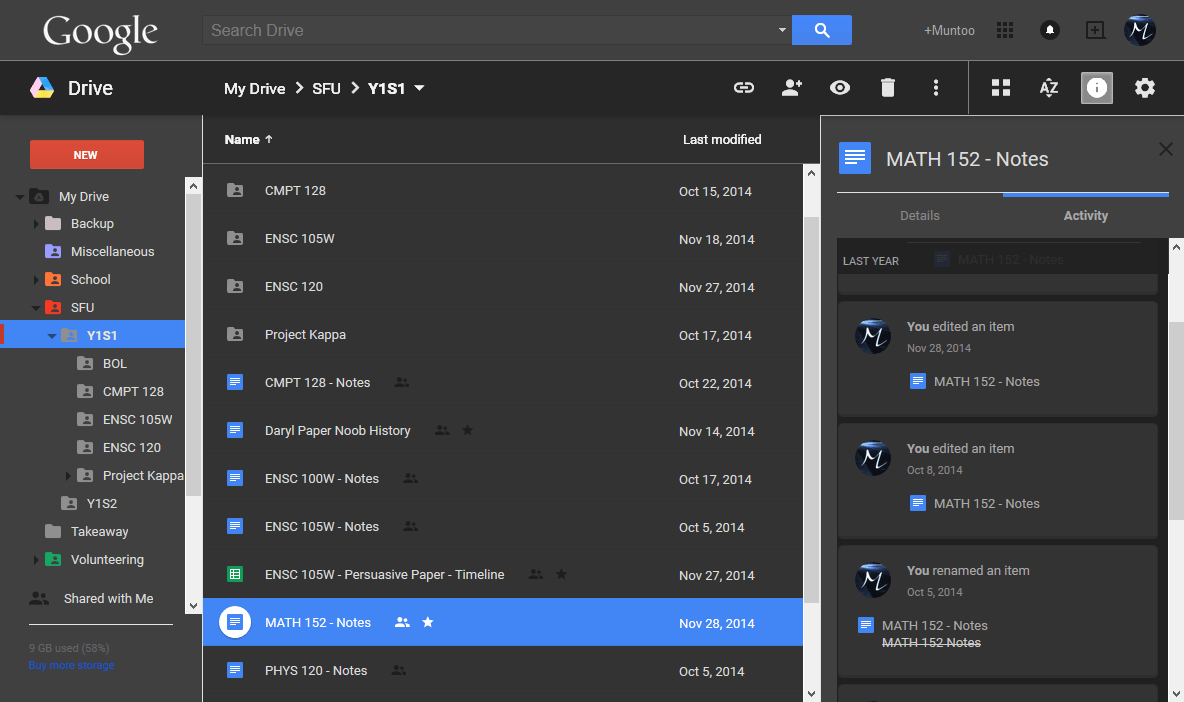Open the more actions three-dot menu
This screenshot has height=702, width=1184.
click(x=936, y=88)
